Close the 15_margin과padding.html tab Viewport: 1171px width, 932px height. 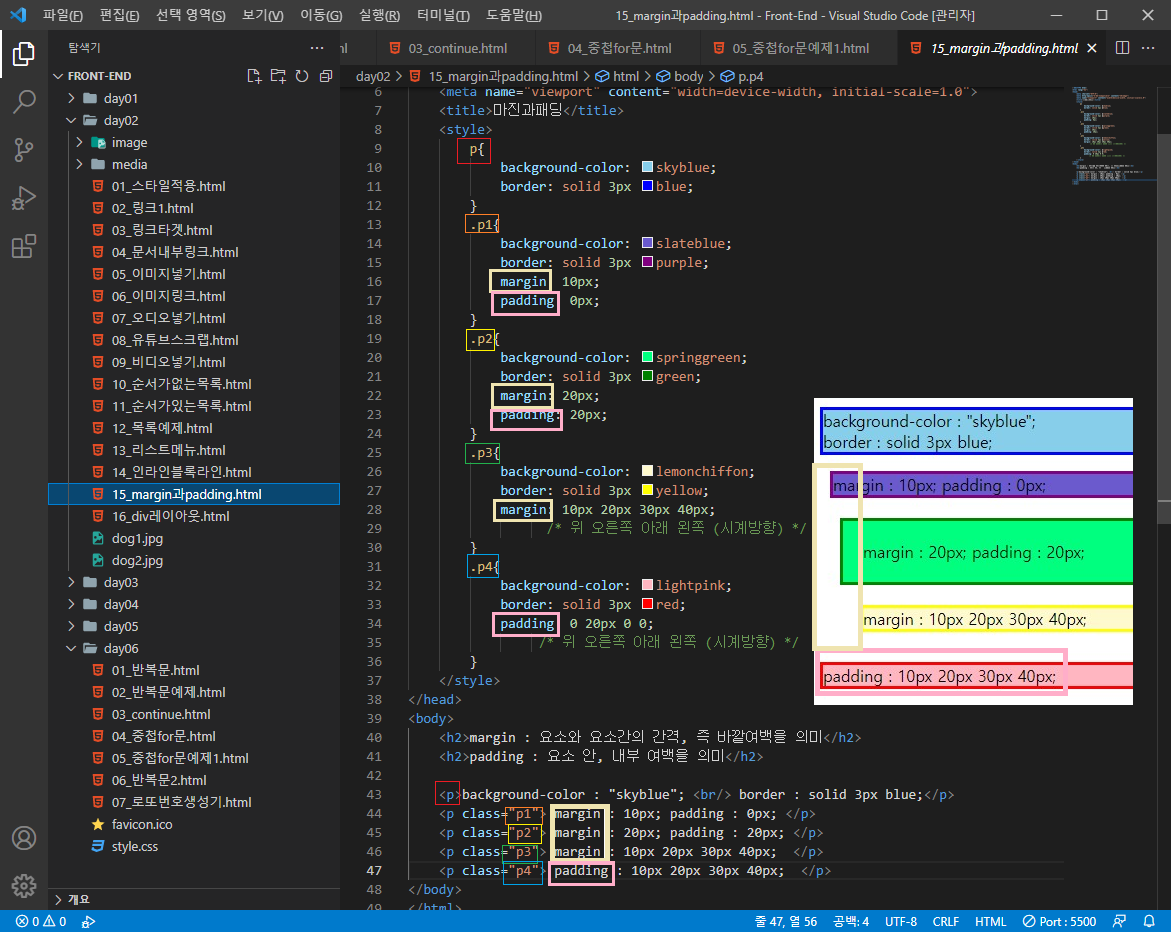coord(1092,48)
